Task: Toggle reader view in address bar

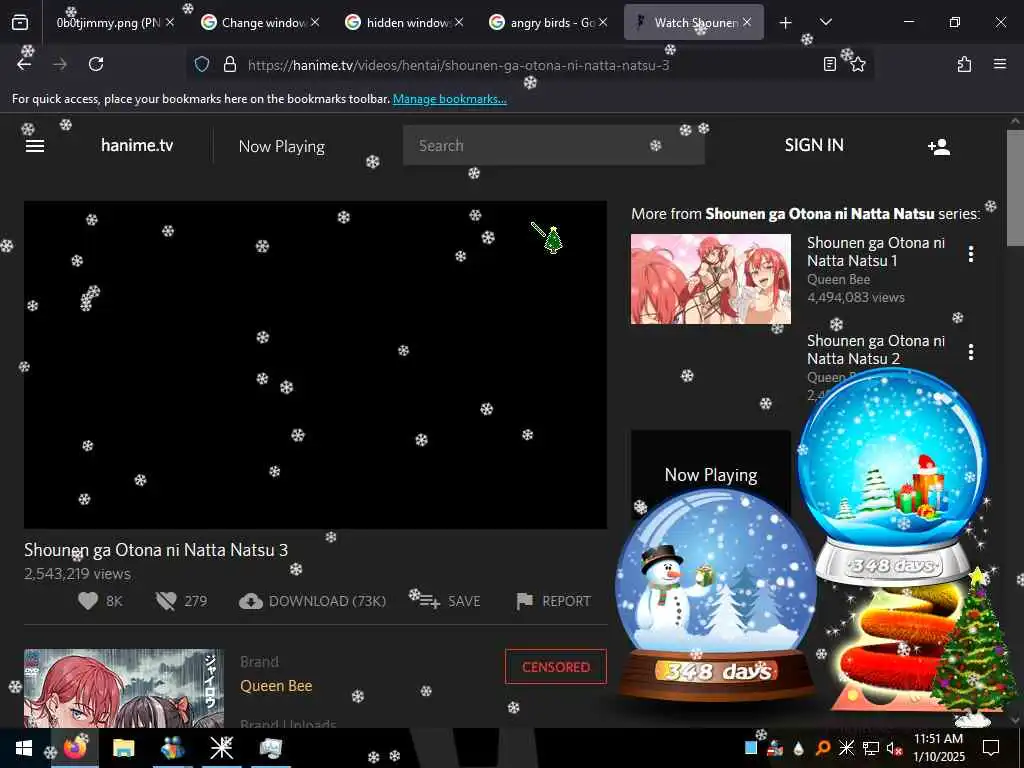Action: click(829, 64)
